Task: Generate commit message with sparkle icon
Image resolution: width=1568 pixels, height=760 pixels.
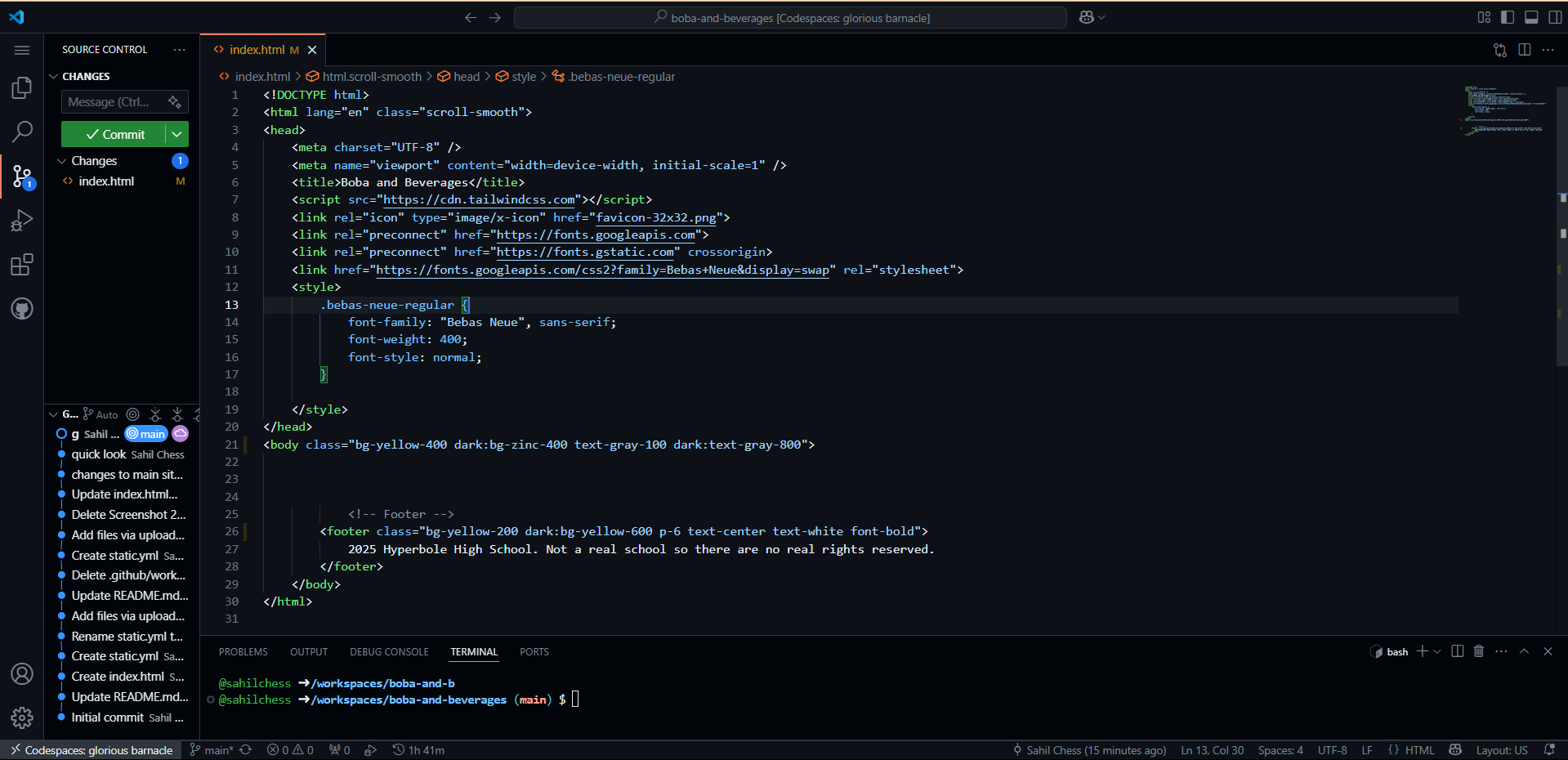Action: point(174,102)
